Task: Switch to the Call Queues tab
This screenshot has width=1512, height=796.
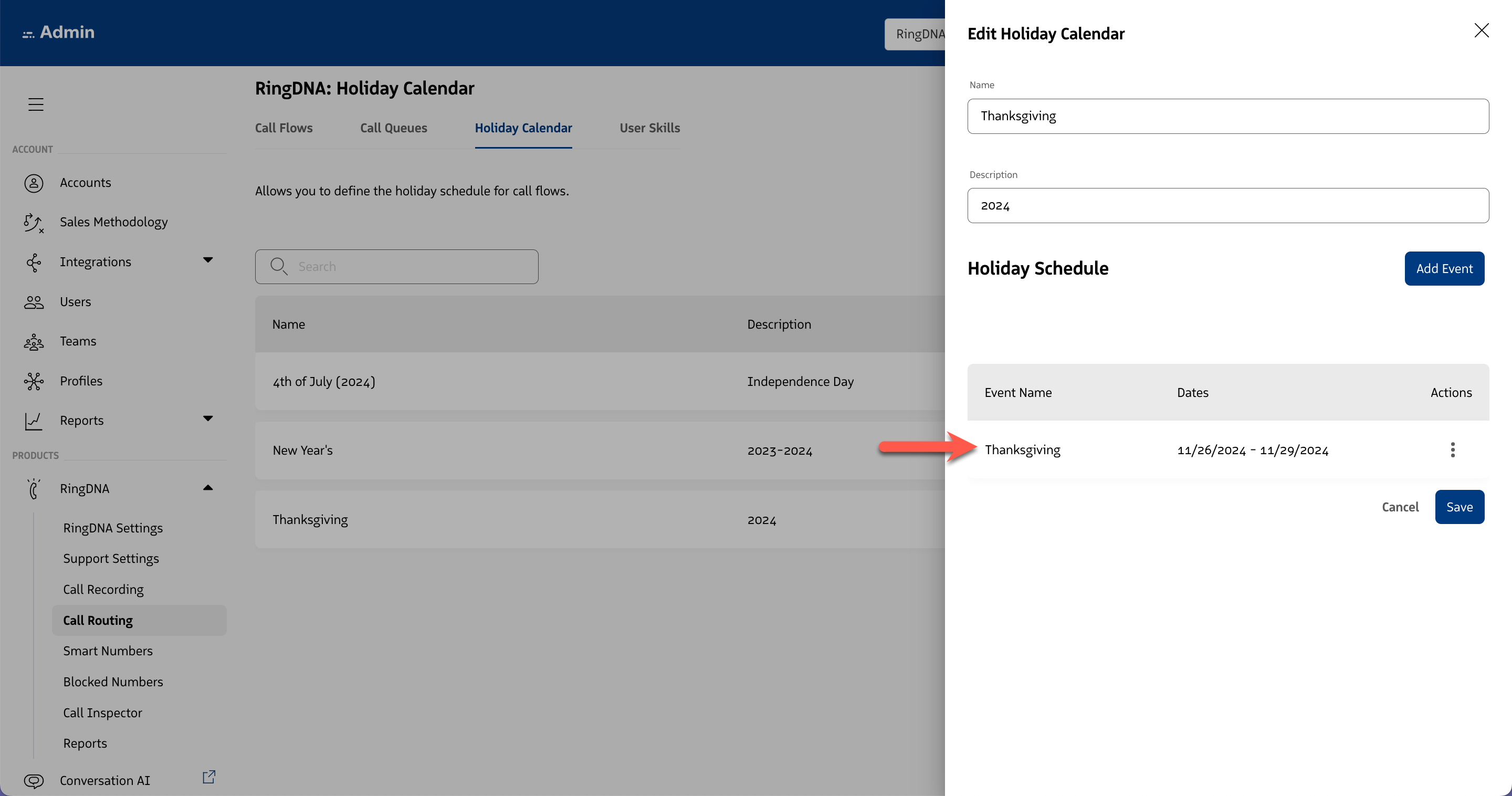Action: 393,128
